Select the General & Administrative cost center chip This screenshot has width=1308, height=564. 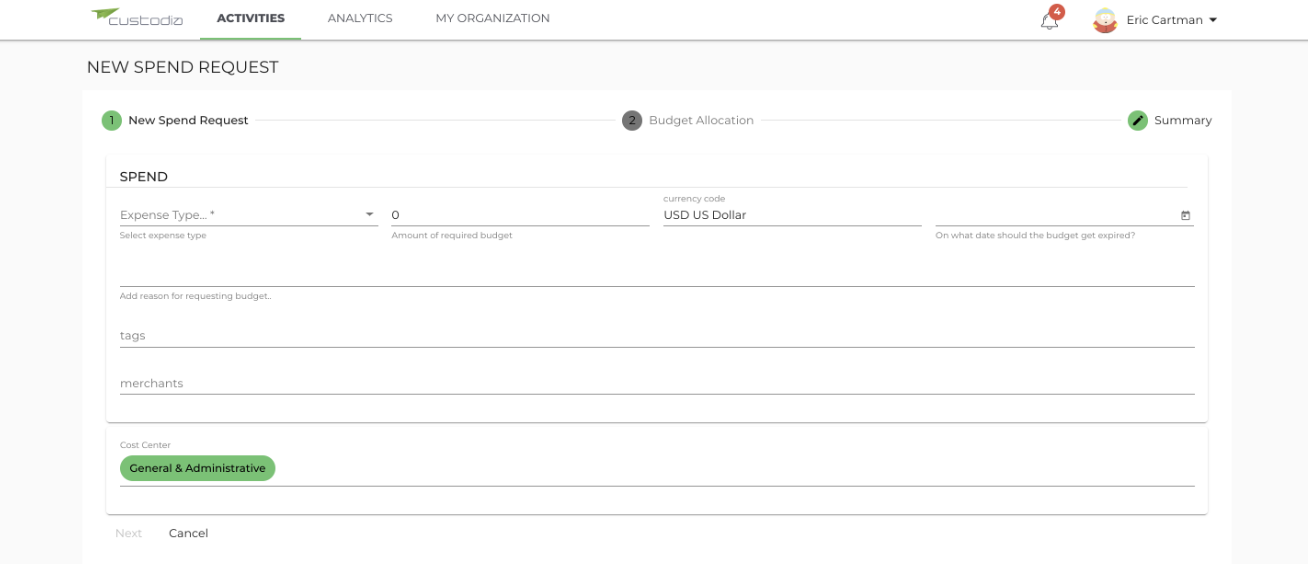click(x=197, y=468)
